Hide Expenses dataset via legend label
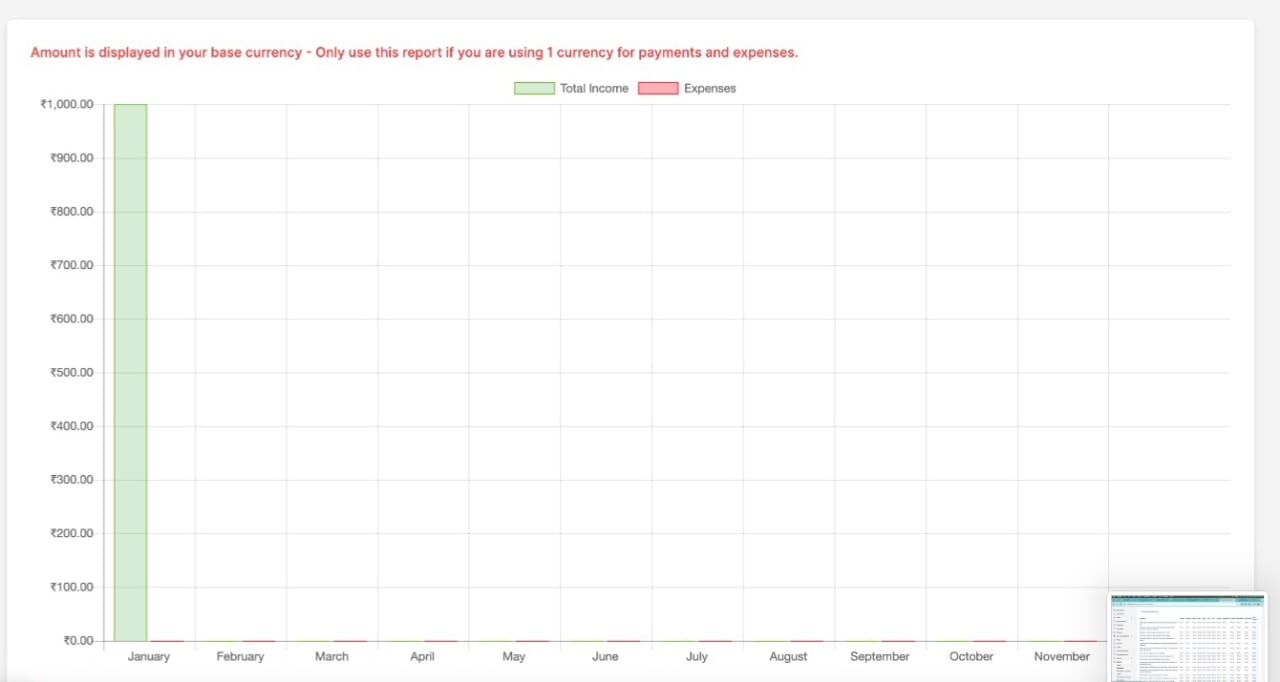The height and width of the screenshot is (682, 1280). coord(710,88)
